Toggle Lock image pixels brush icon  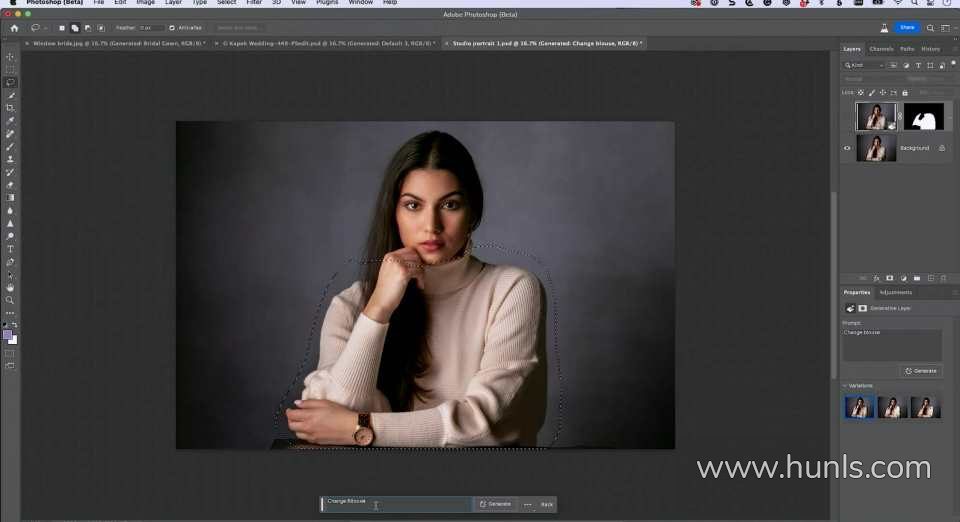(872, 92)
